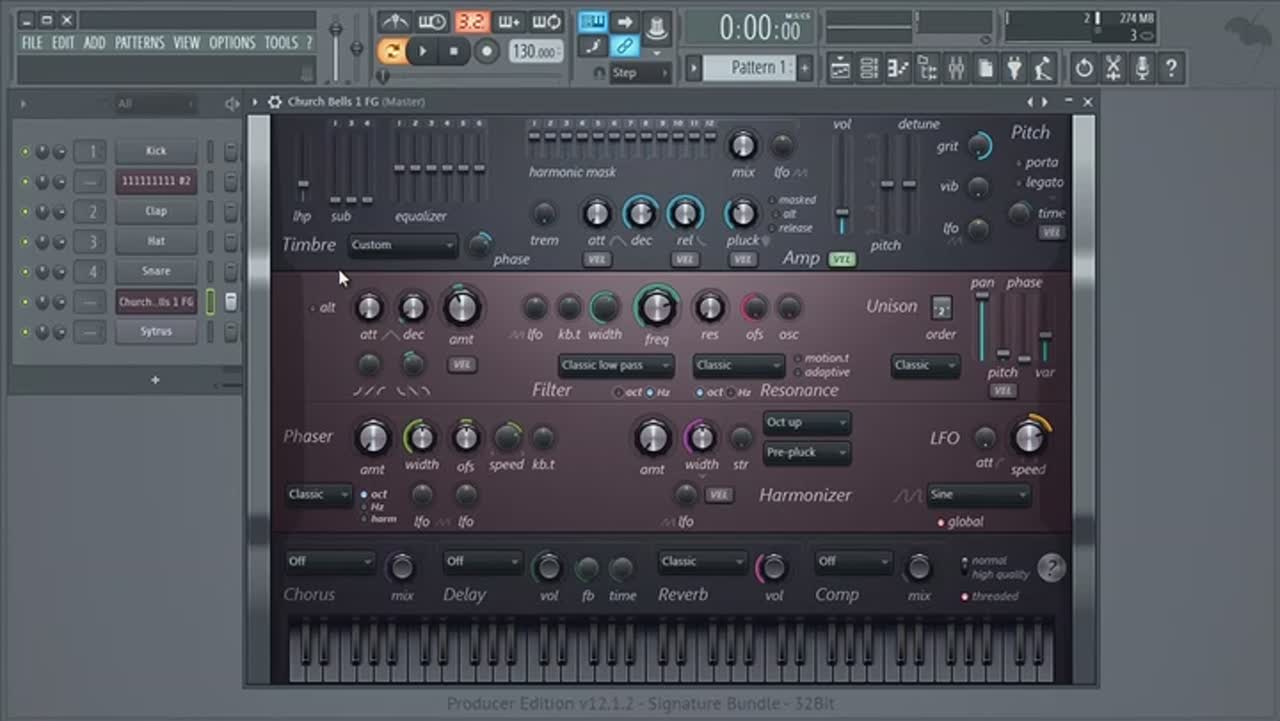Mute the Kick channel green light

26,152
